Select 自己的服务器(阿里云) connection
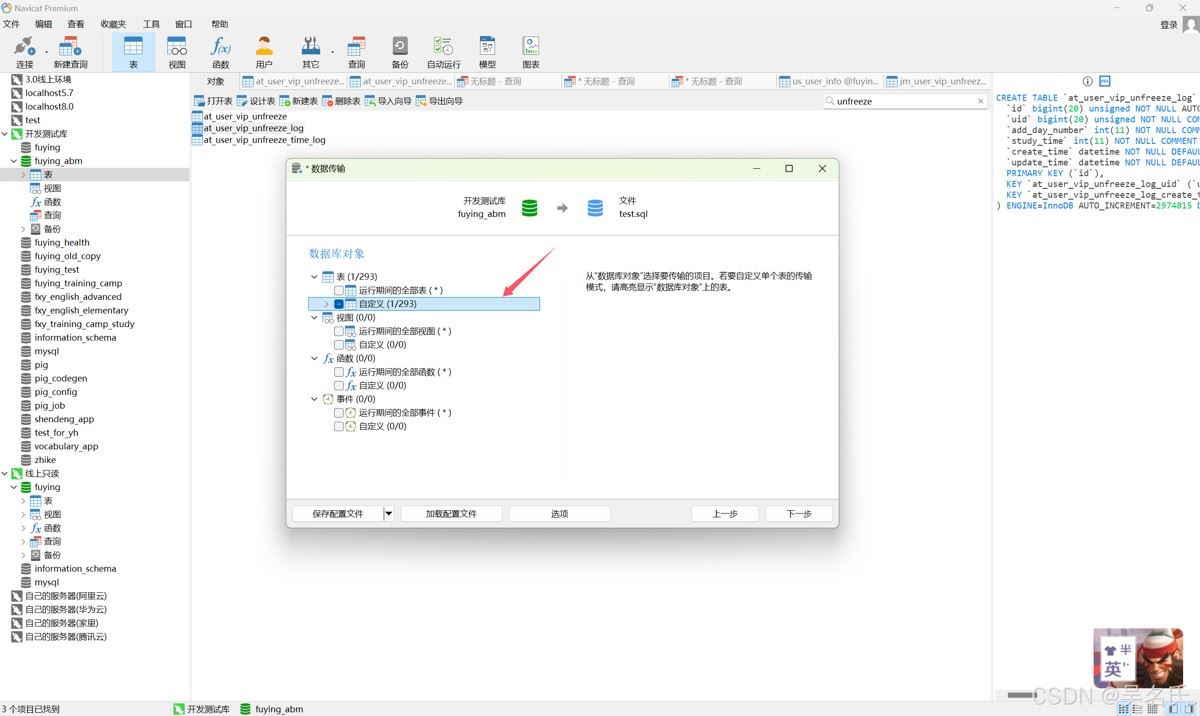Viewport: 1200px width, 716px height. coord(65,596)
